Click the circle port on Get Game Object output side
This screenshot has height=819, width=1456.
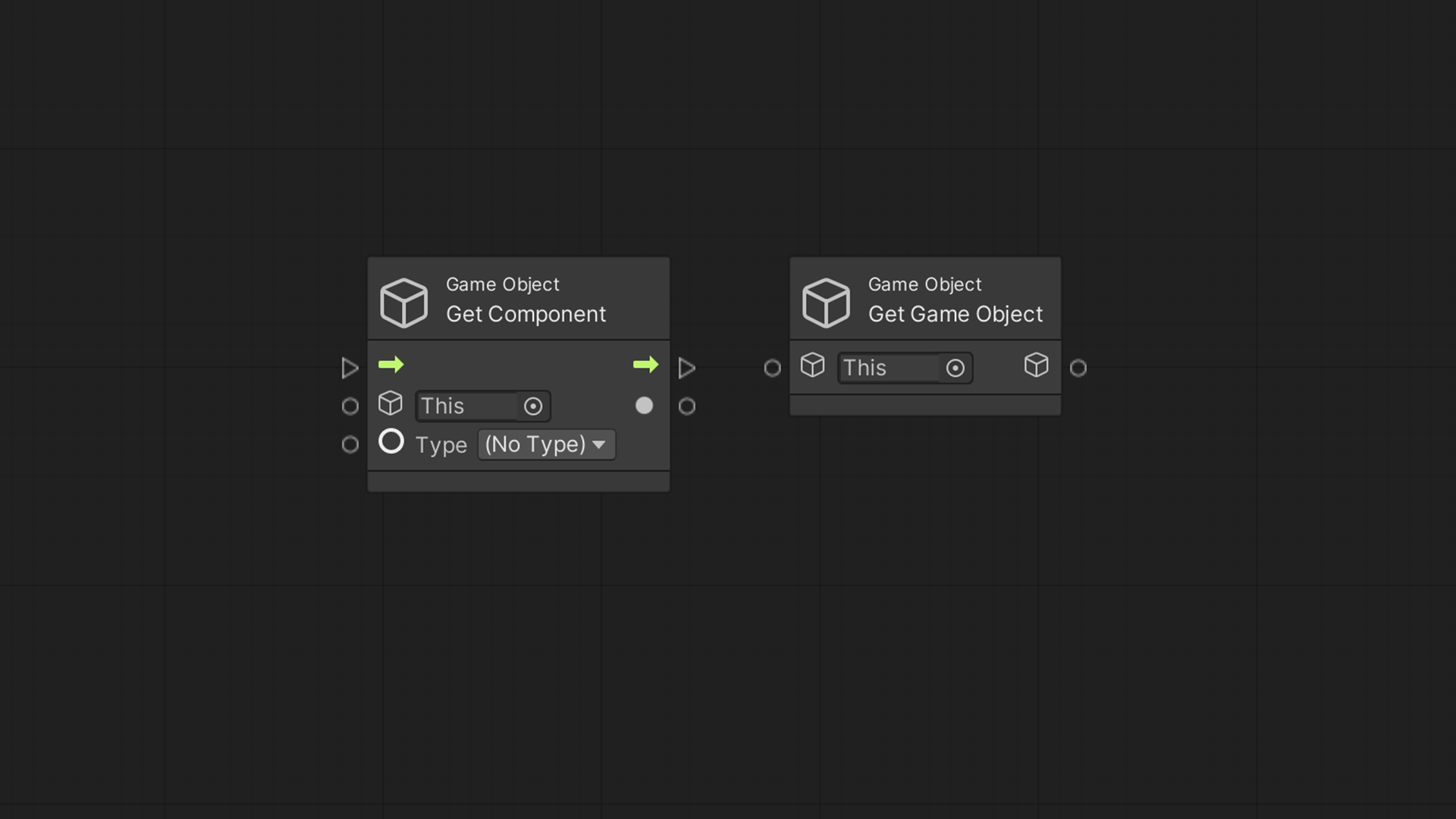tap(1078, 367)
